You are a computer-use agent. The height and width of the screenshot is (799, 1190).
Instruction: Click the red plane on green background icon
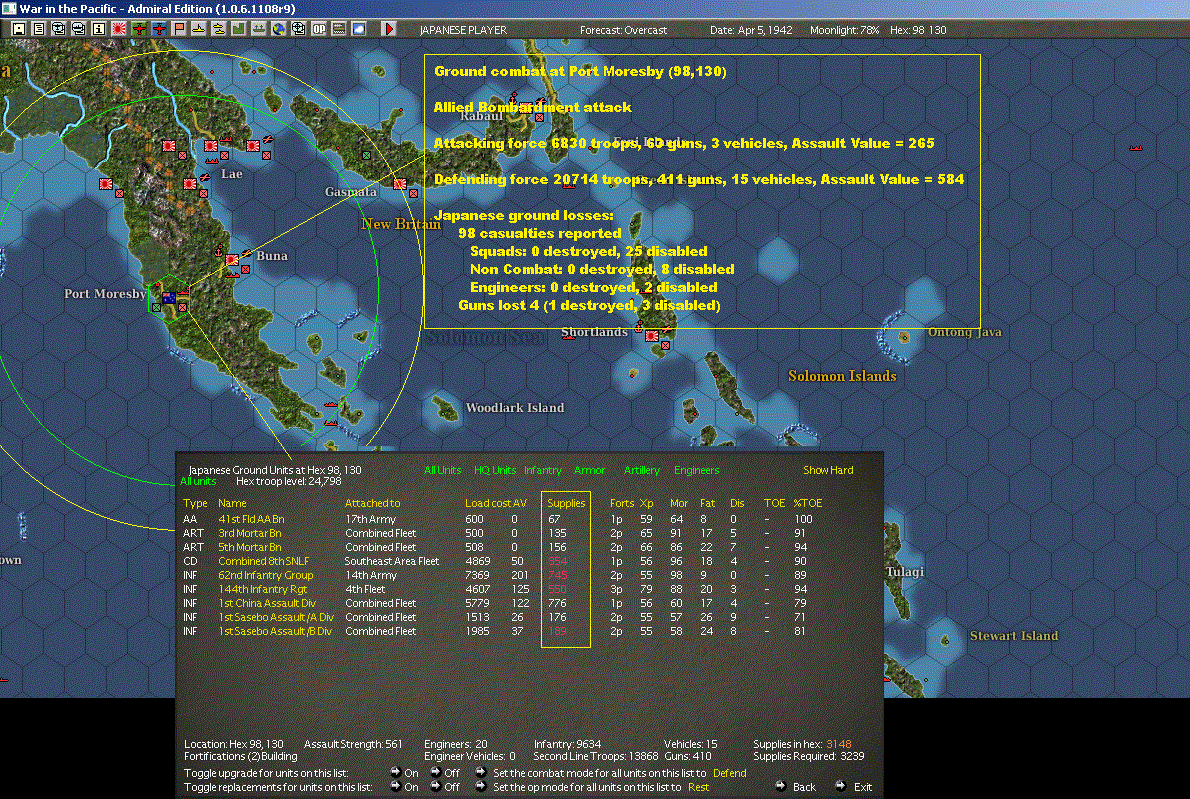(139, 29)
